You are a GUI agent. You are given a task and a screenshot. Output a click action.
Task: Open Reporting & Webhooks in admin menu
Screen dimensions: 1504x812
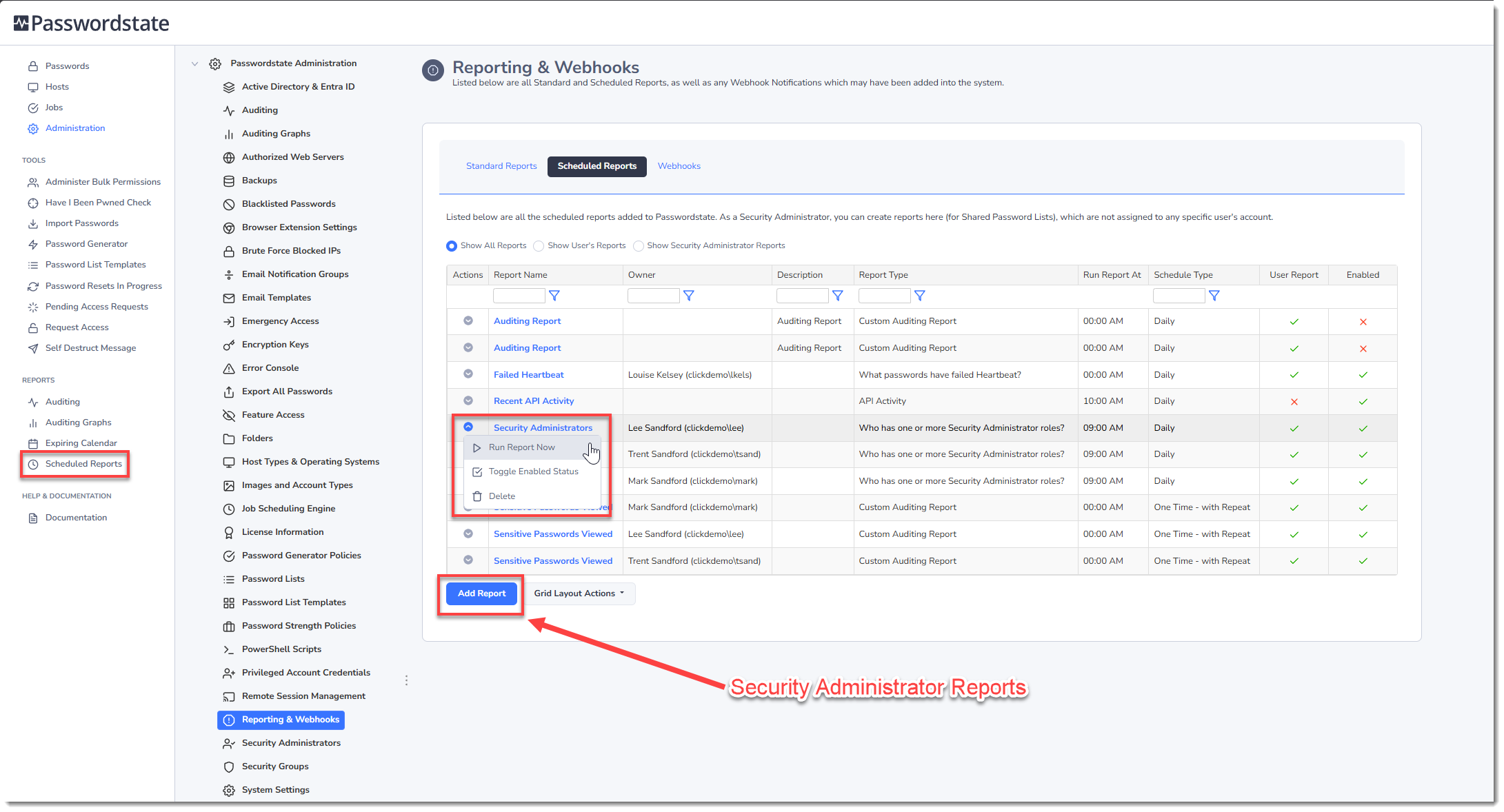point(281,720)
